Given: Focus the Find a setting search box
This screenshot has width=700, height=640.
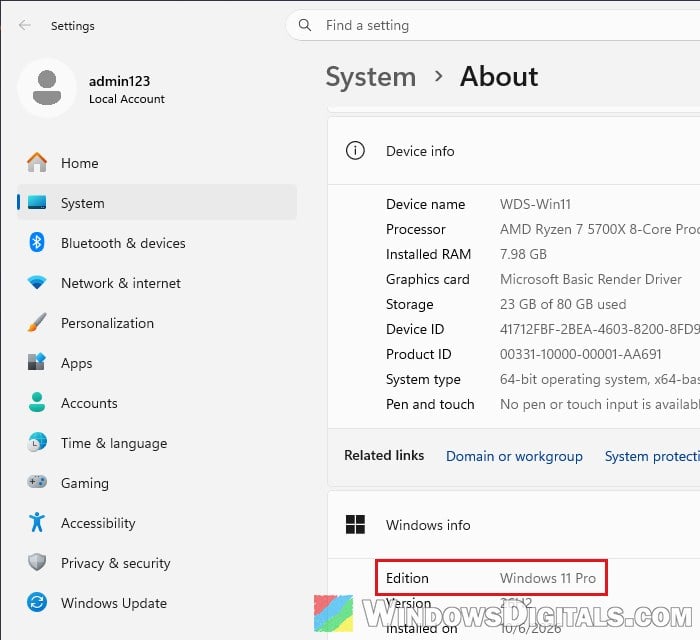Looking at the screenshot, I should tap(493, 25).
